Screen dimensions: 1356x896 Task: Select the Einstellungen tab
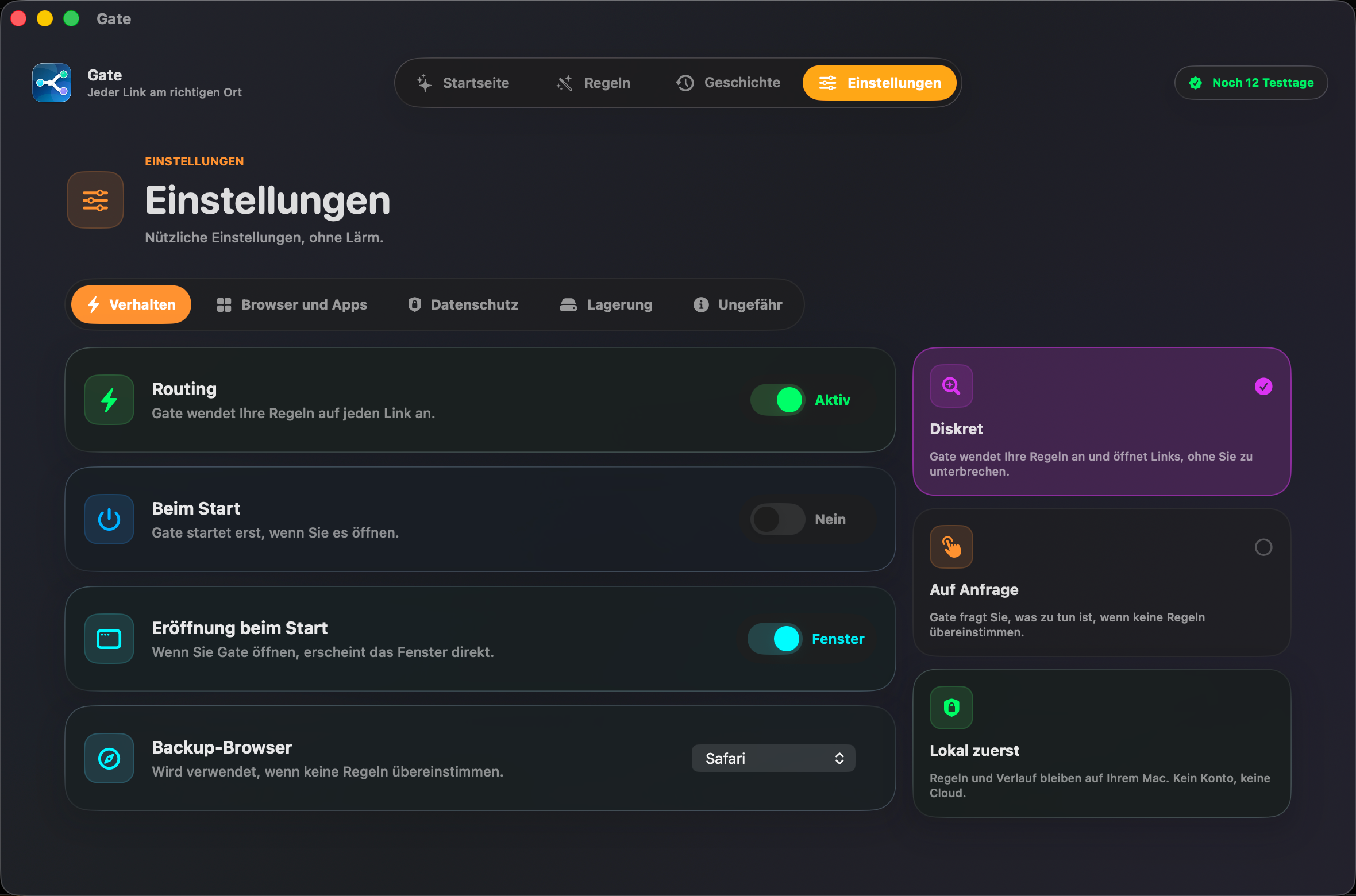(880, 83)
